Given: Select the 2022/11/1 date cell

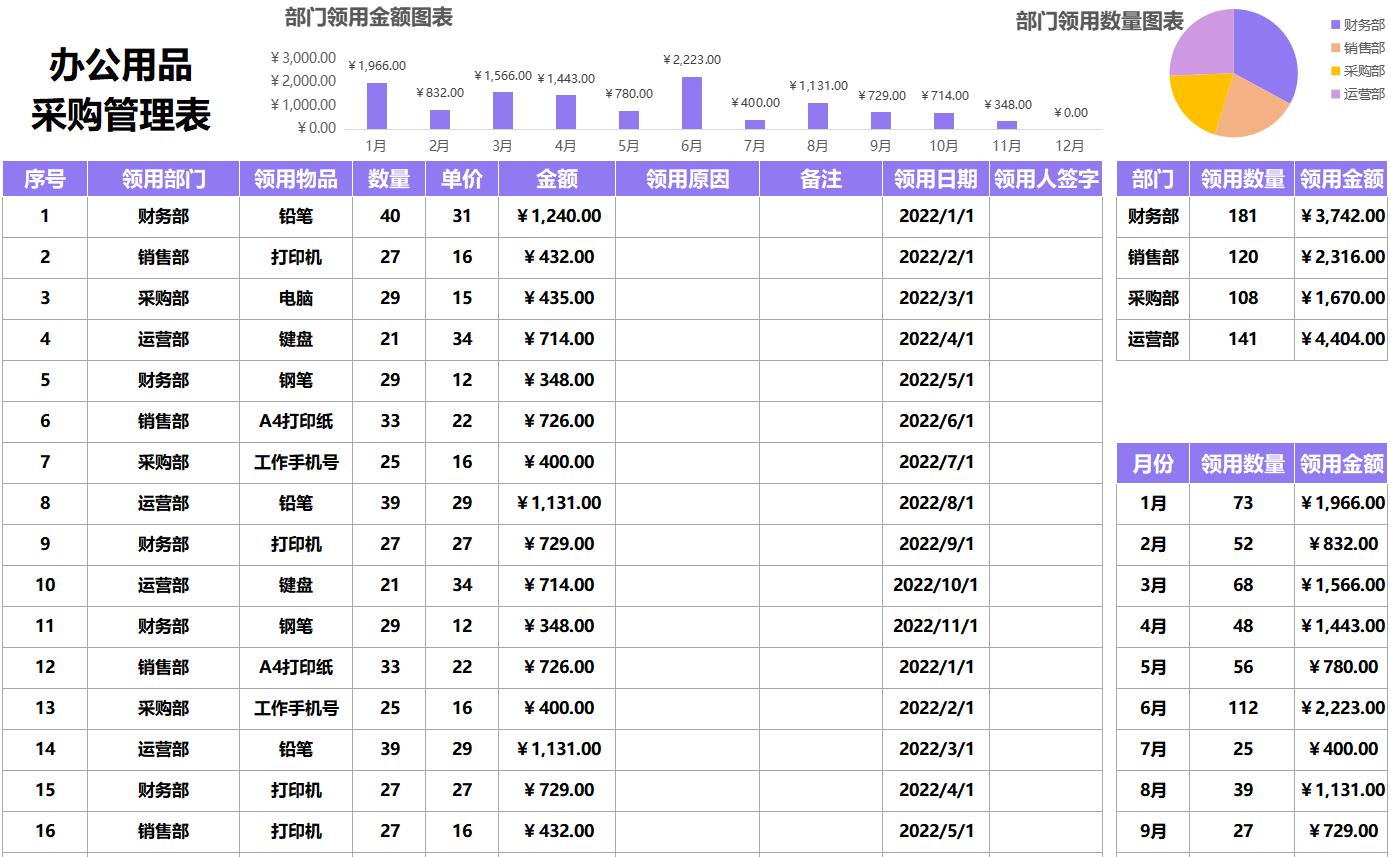Looking at the screenshot, I should 936,626.
